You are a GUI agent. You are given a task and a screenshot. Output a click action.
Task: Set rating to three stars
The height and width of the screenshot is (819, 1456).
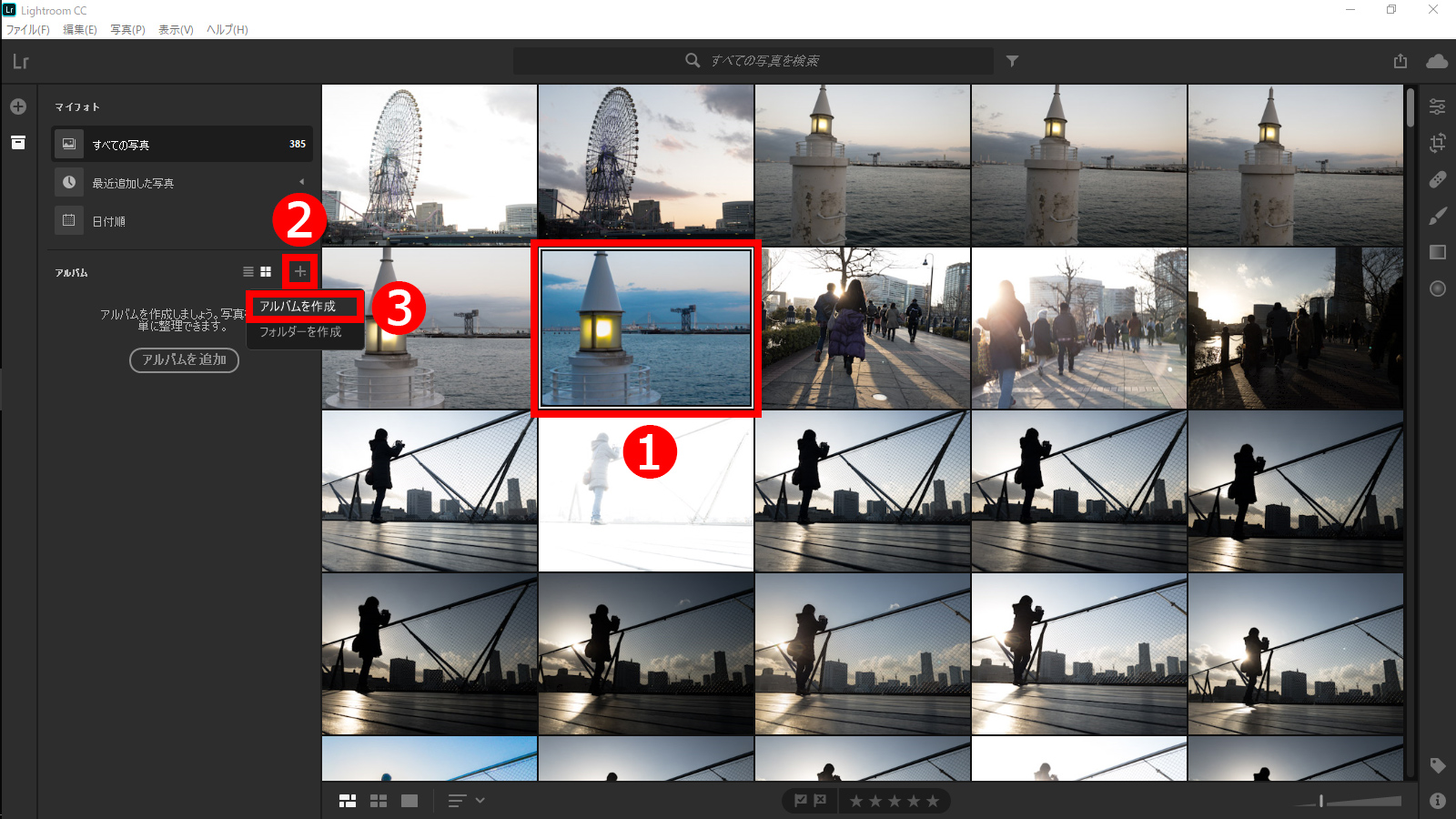click(895, 801)
